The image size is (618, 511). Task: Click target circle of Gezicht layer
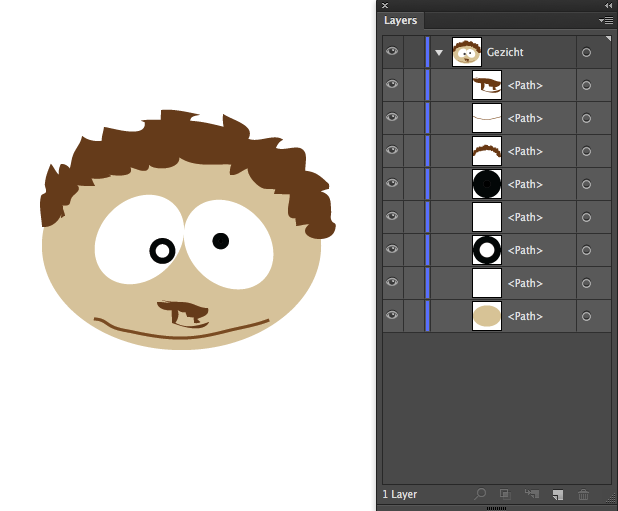tap(586, 52)
